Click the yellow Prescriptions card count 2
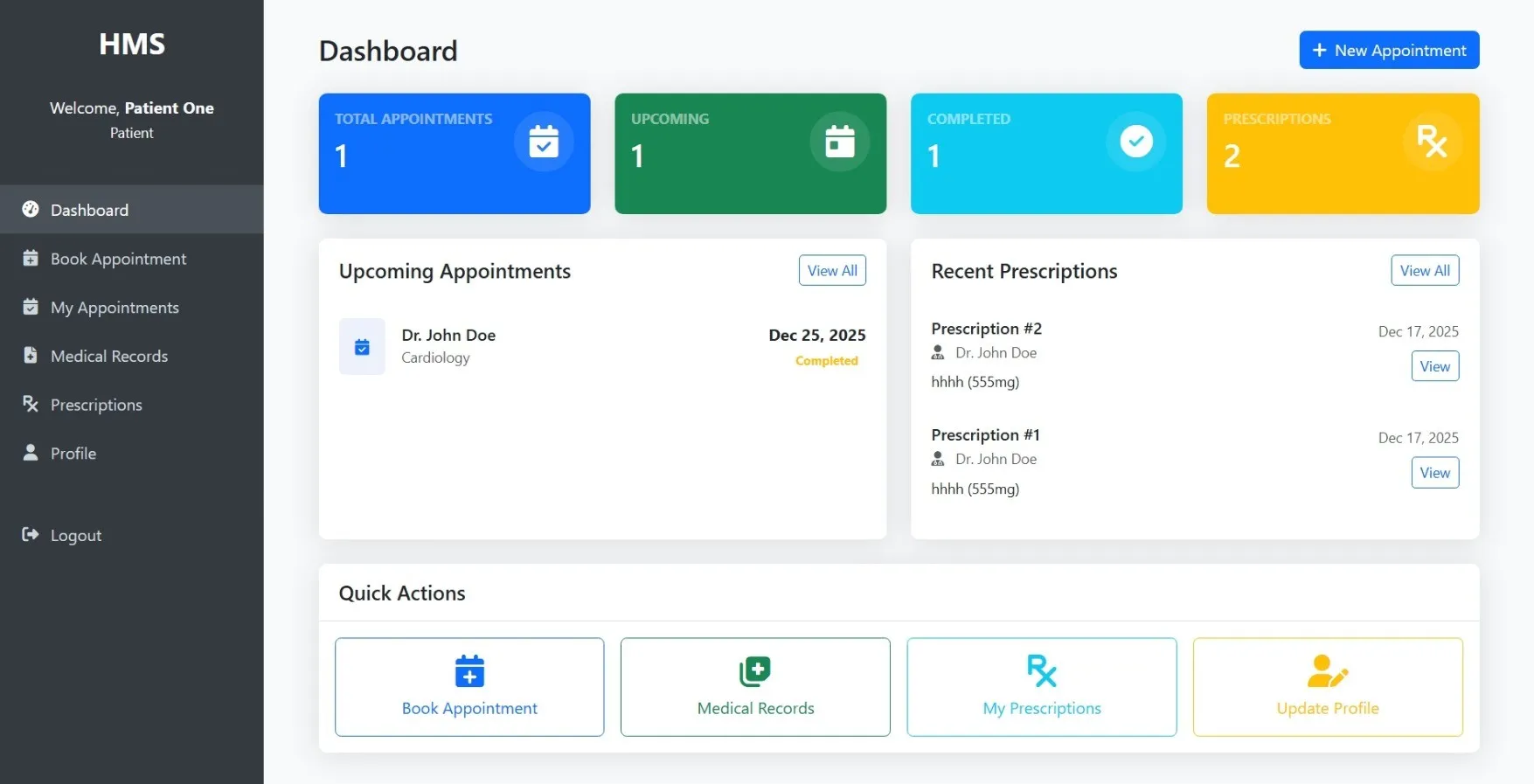Viewport: 1534px width, 784px height. (x=1232, y=156)
